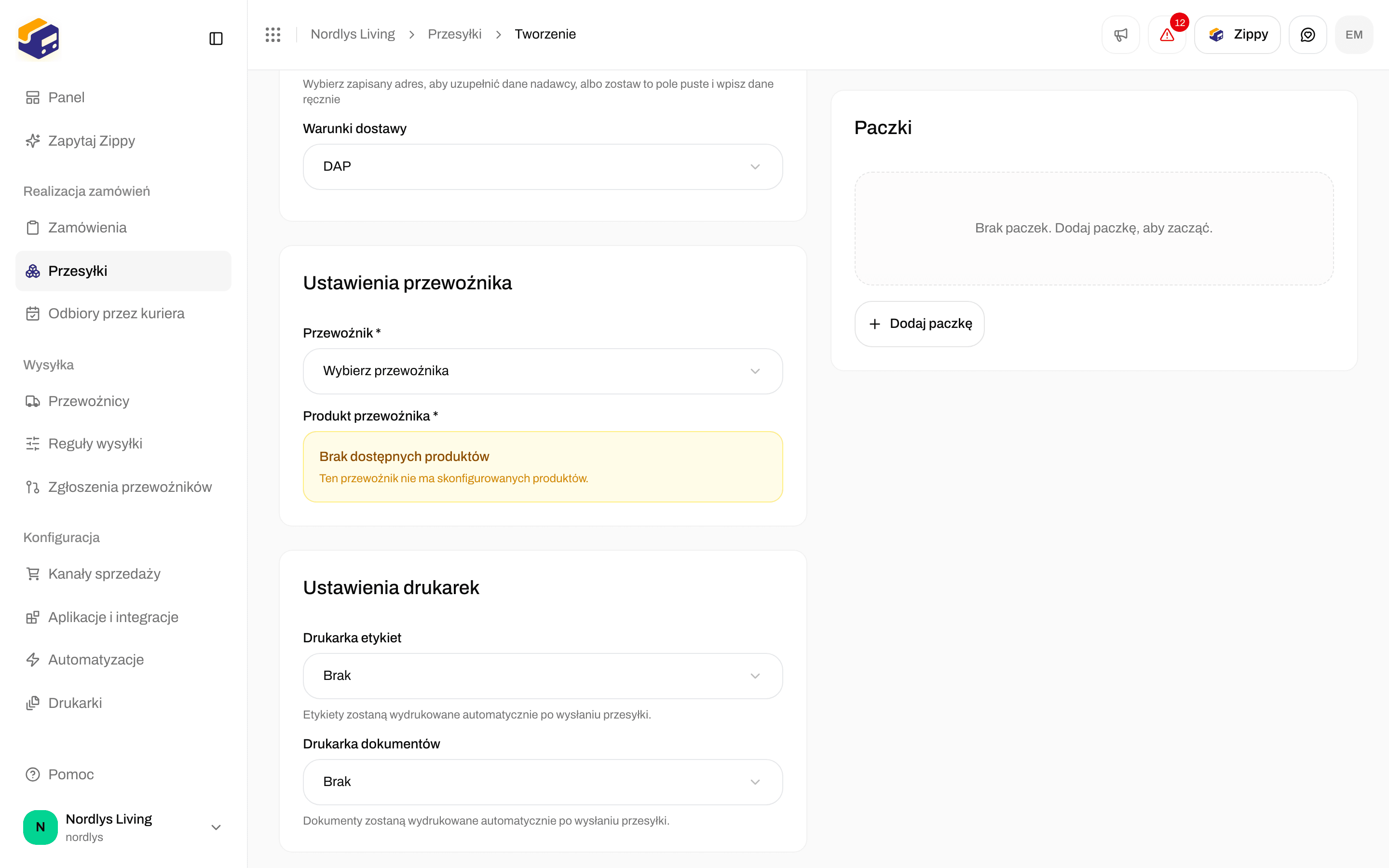Open Kanały sprzedaży page

[x=123, y=574]
